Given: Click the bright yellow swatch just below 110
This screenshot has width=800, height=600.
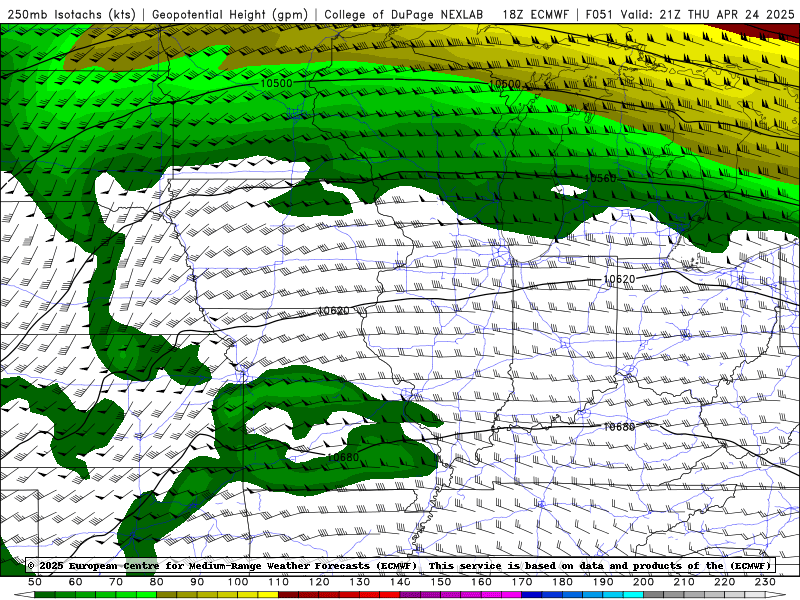Looking at the screenshot, I should (268, 596).
